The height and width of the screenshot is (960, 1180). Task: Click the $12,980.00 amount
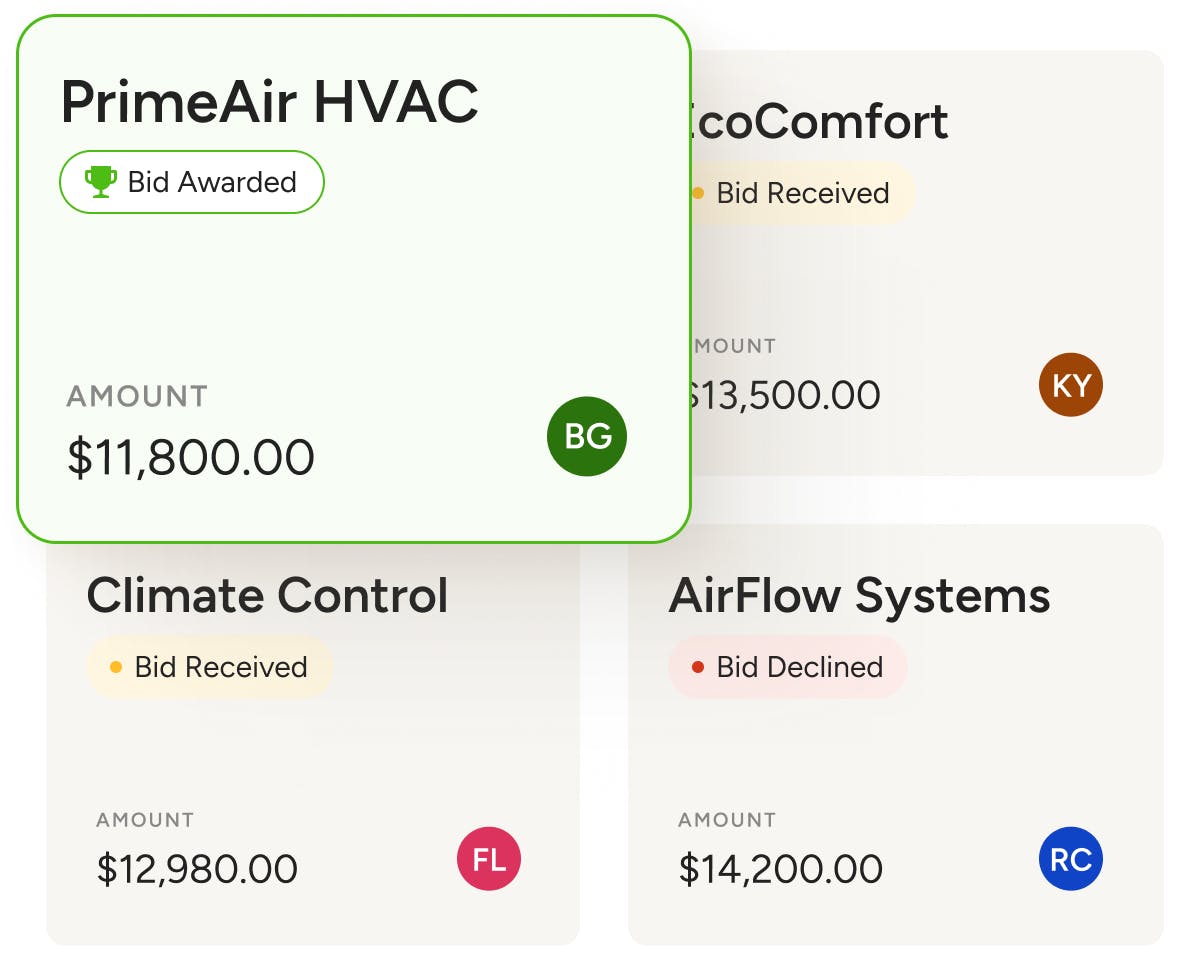click(197, 868)
